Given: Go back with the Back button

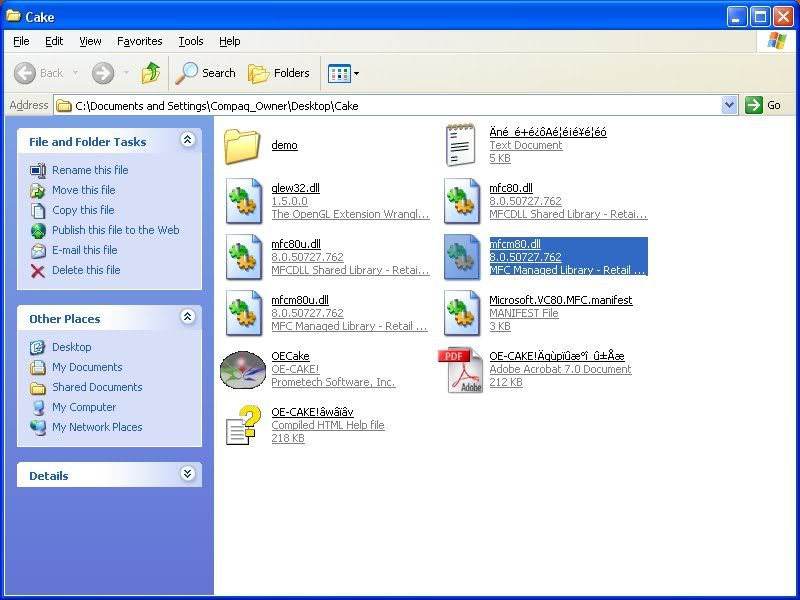Looking at the screenshot, I should tap(39, 73).
